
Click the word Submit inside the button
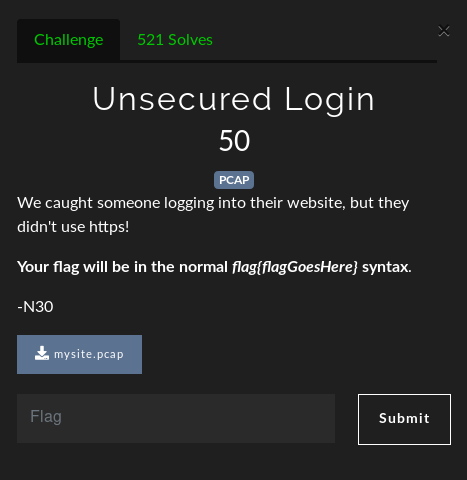pos(404,419)
